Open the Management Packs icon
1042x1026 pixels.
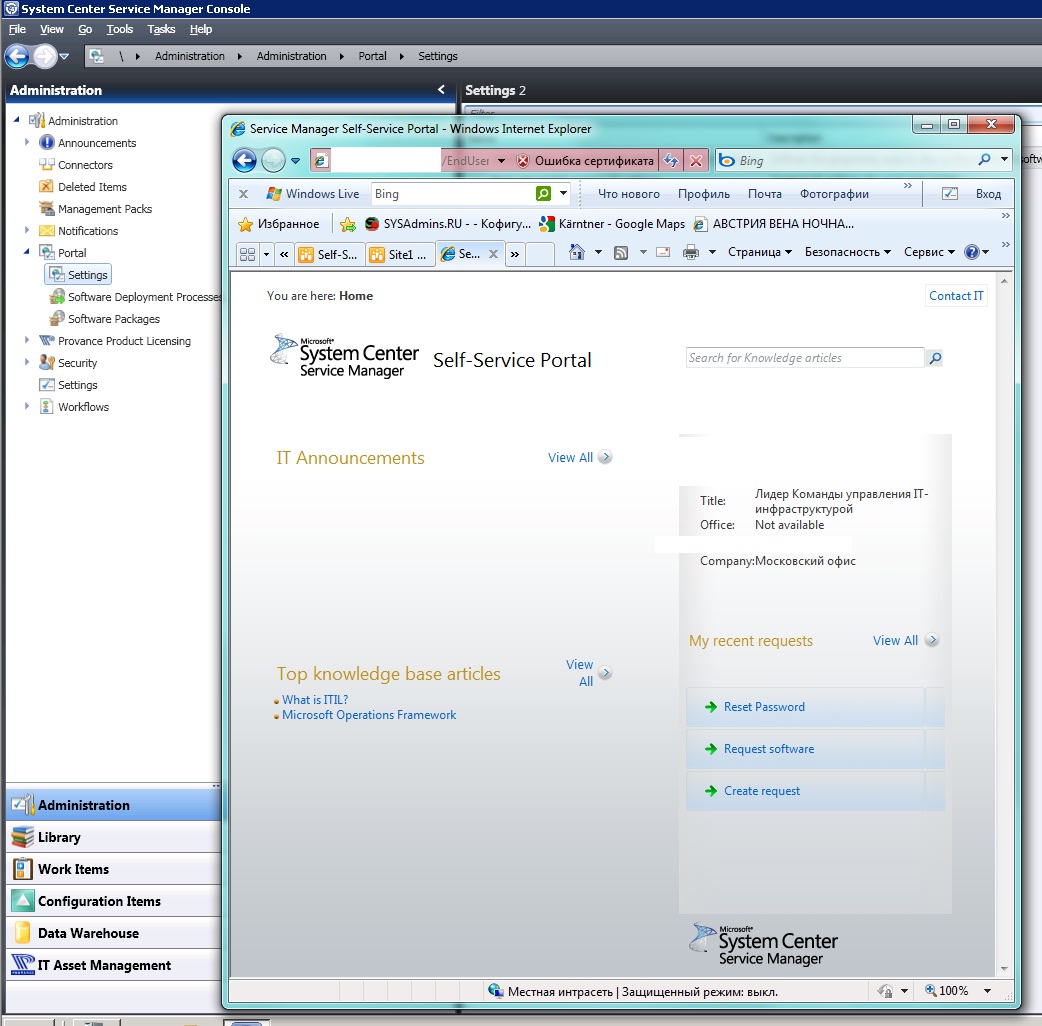click(x=47, y=209)
